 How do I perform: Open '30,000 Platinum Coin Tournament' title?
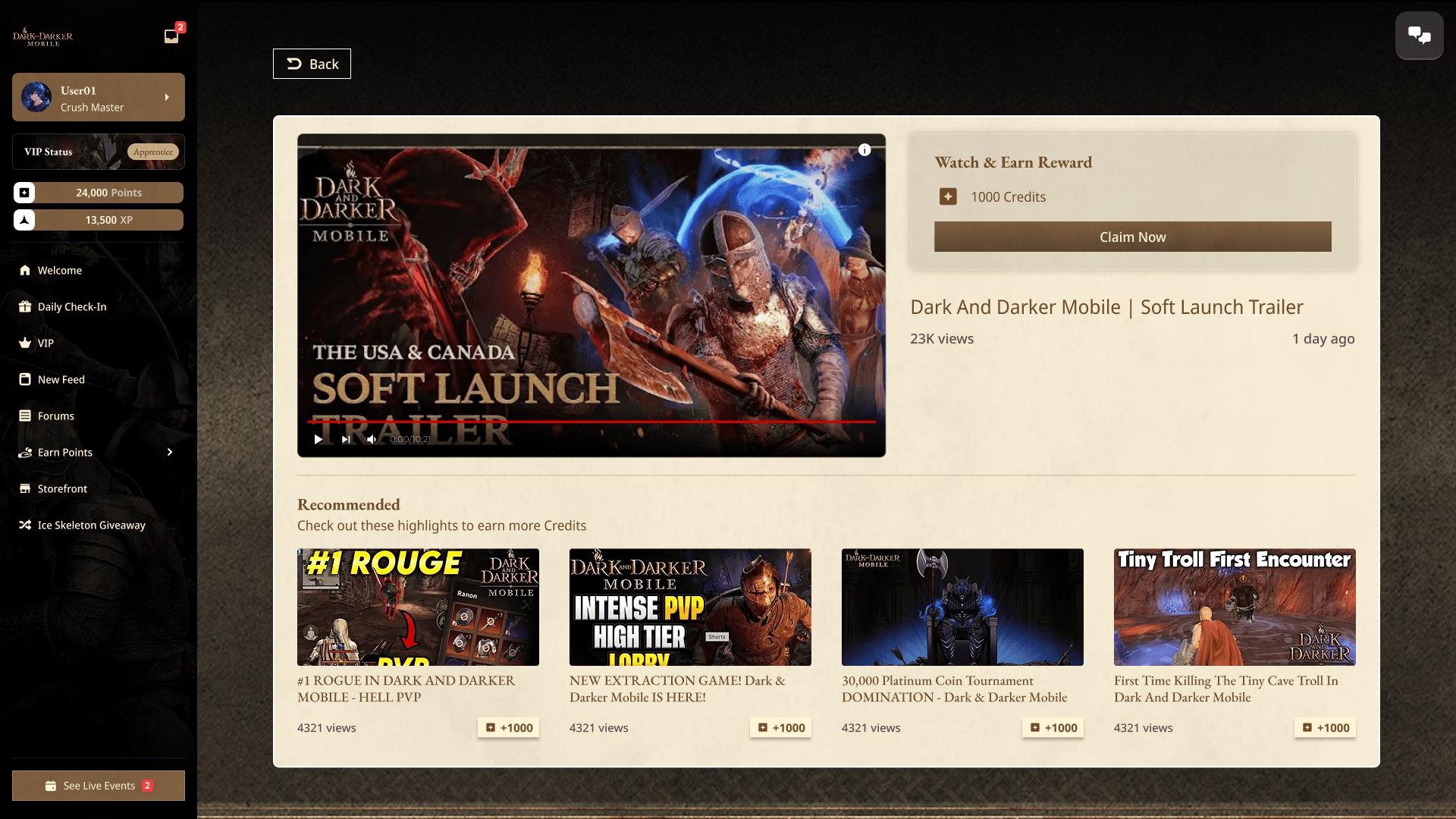click(954, 689)
